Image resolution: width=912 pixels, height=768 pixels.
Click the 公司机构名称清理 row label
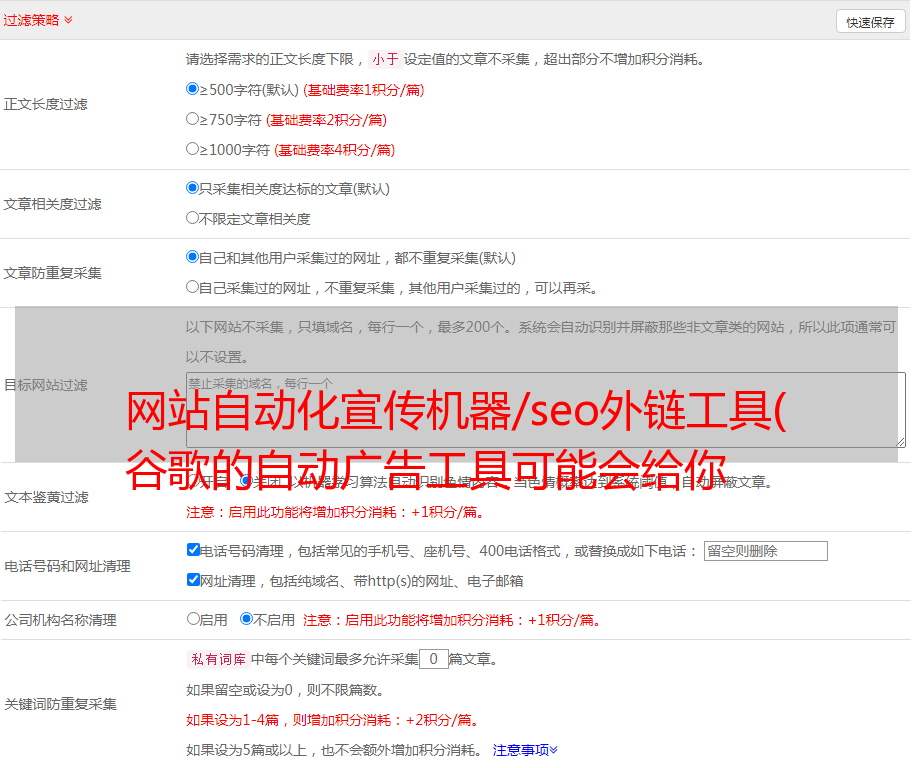pyautogui.click(x=60, y=620)
